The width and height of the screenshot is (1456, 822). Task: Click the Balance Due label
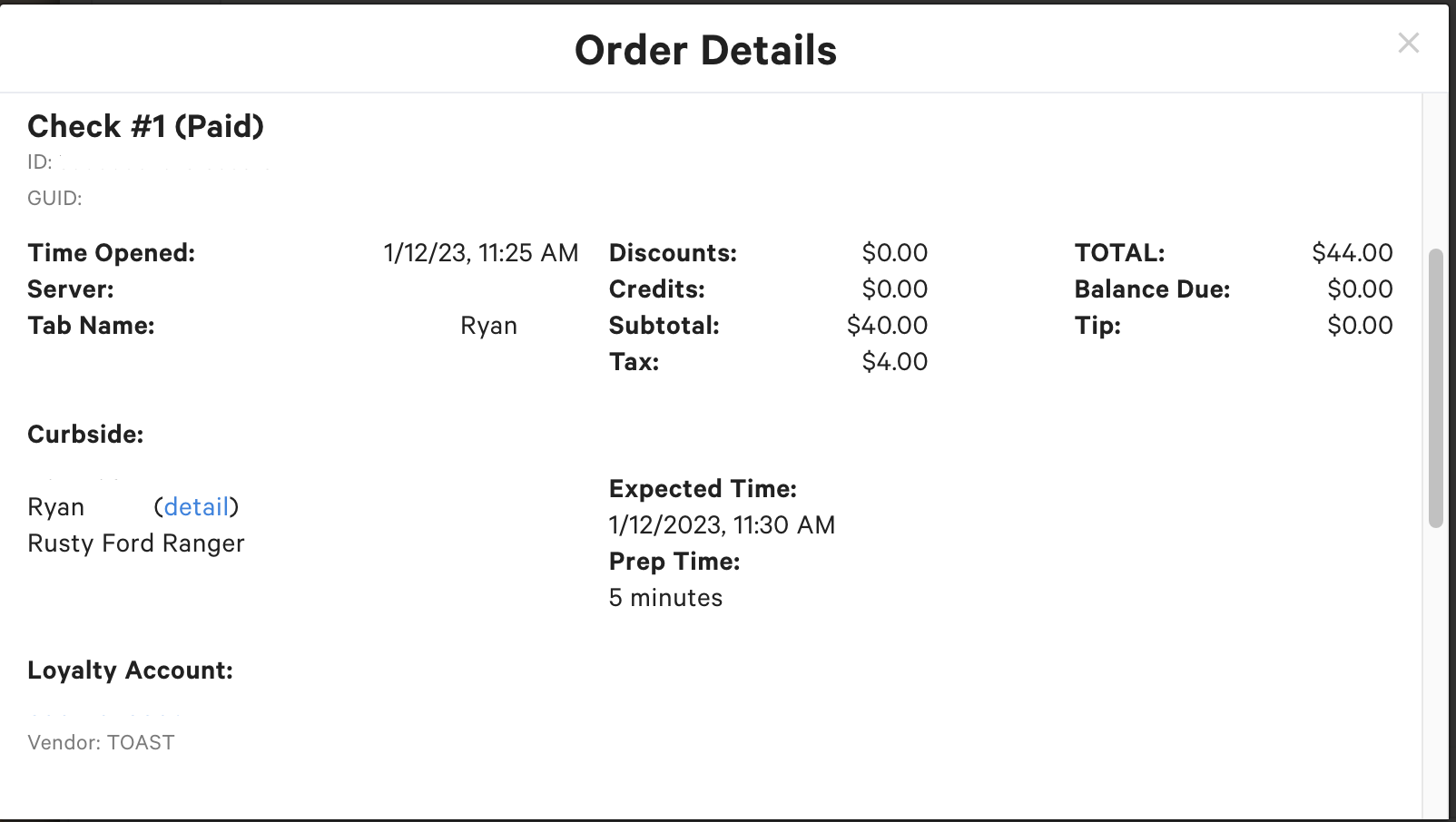point(1152,289)
